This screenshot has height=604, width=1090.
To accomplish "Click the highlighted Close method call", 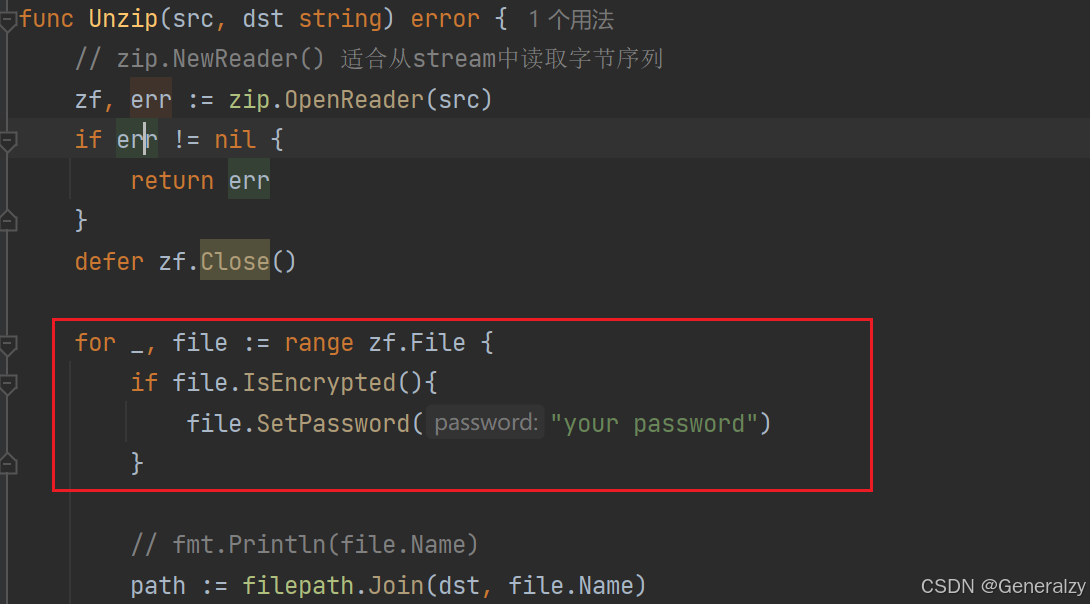I will 235,262.
